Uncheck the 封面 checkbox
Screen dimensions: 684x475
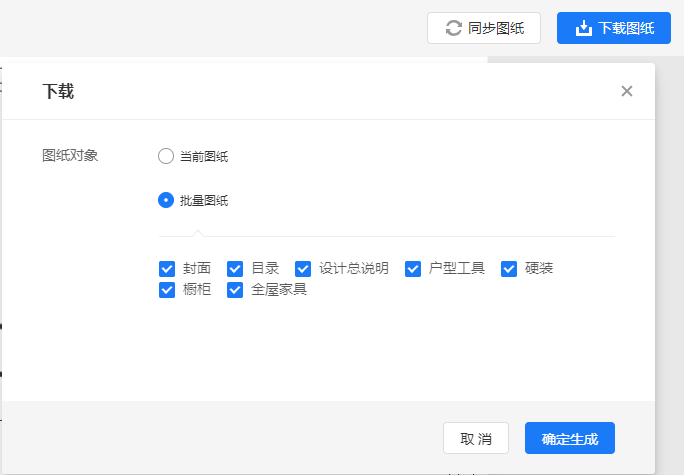click(x=167, y=268)
